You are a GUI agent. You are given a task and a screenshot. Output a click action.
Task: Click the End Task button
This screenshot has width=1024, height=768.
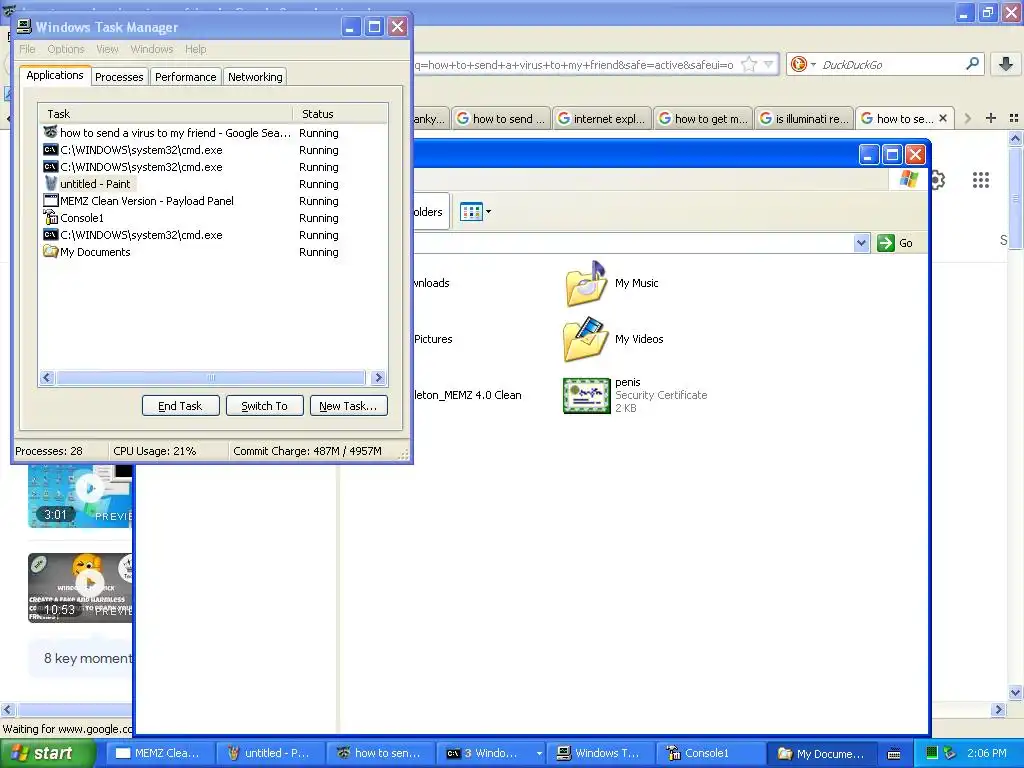tap(180, 406)
